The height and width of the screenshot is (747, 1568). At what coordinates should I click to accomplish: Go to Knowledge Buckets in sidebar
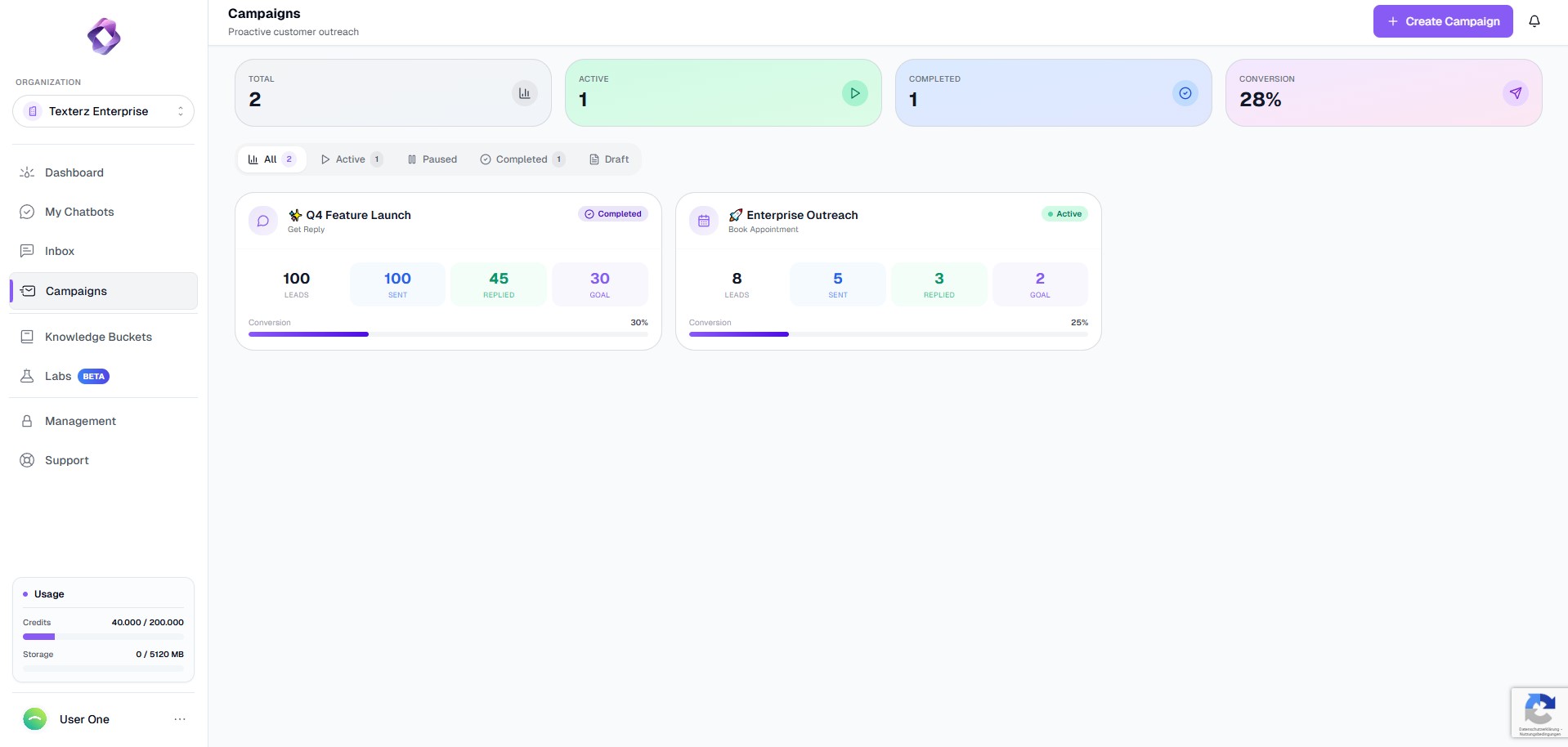(x=98, y=337)
